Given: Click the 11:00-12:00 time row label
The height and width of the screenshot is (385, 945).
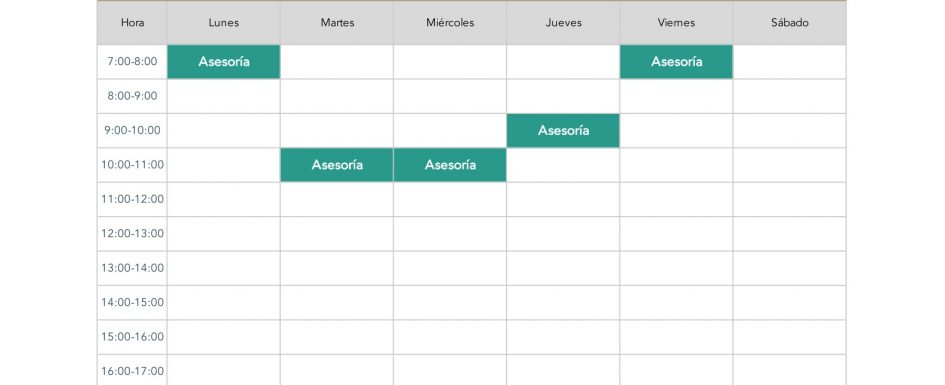Looking at the screenshot, I should pyautogui.click(x=132, y=199).
